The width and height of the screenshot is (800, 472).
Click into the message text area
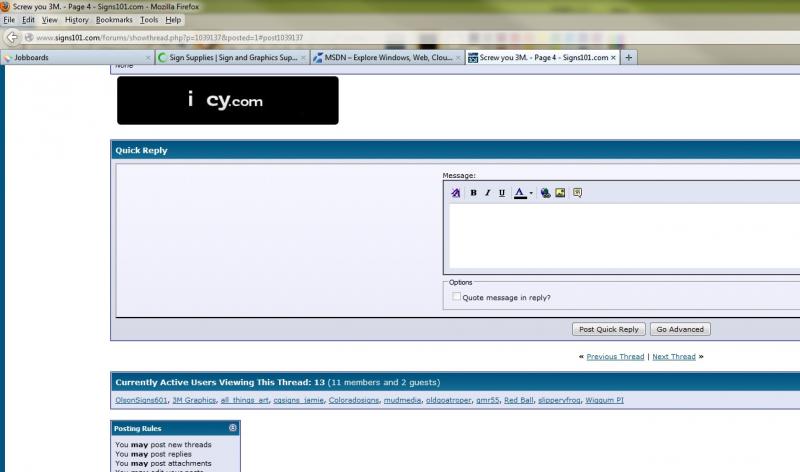pos(623,236)
